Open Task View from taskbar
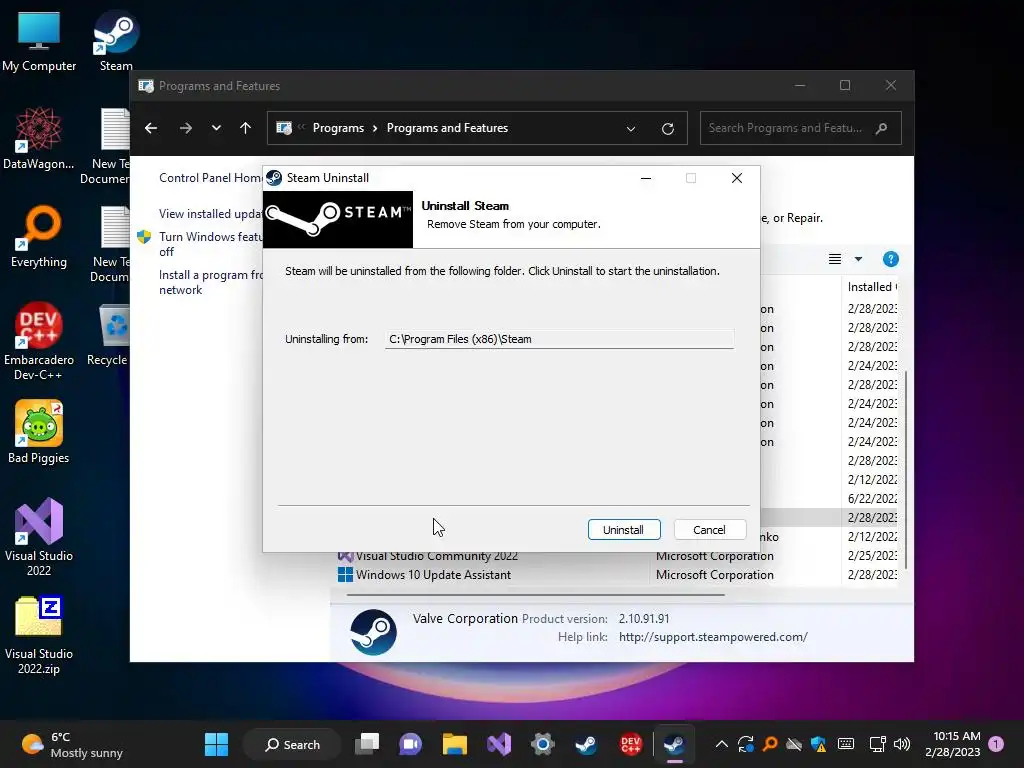This screenshot has width=1024, height=768. [x=367, y=744]
